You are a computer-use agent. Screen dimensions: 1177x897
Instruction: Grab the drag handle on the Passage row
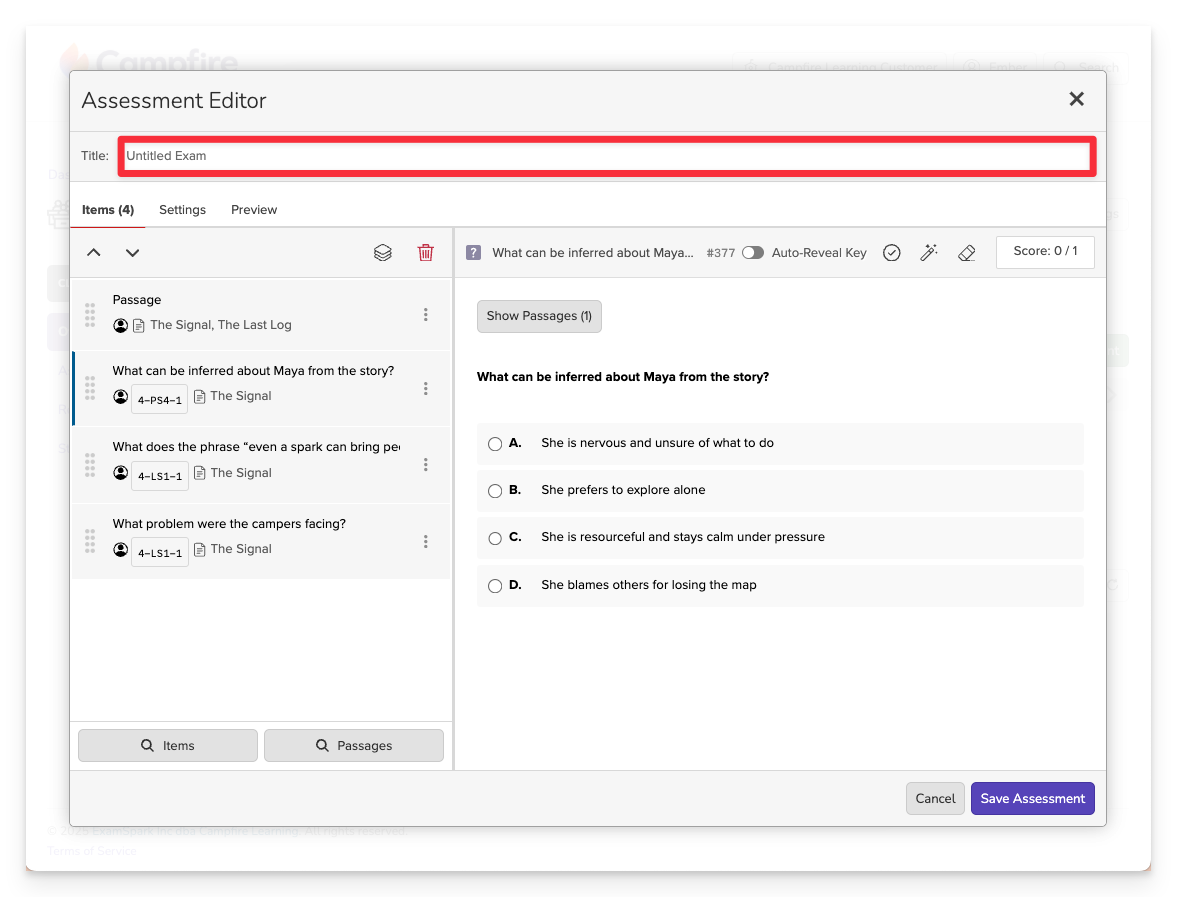(90, 314)
